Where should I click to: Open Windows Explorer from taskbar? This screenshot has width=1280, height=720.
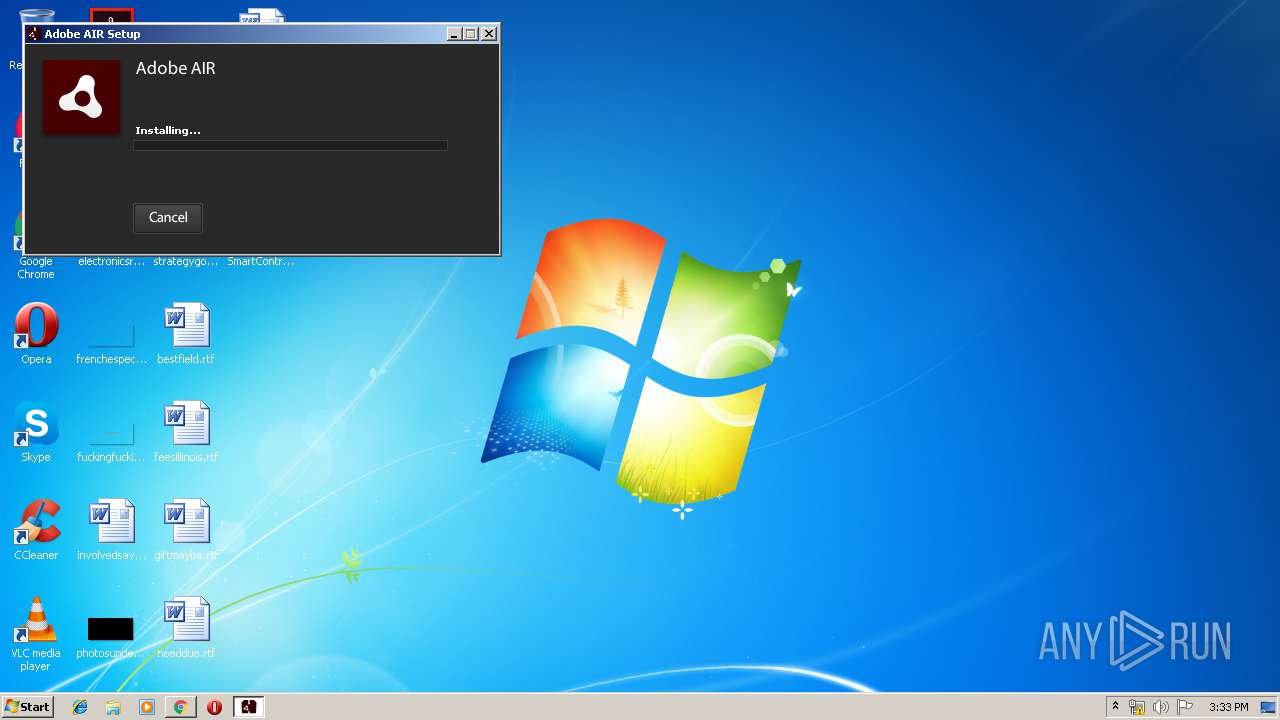click(x=113, y=707)
